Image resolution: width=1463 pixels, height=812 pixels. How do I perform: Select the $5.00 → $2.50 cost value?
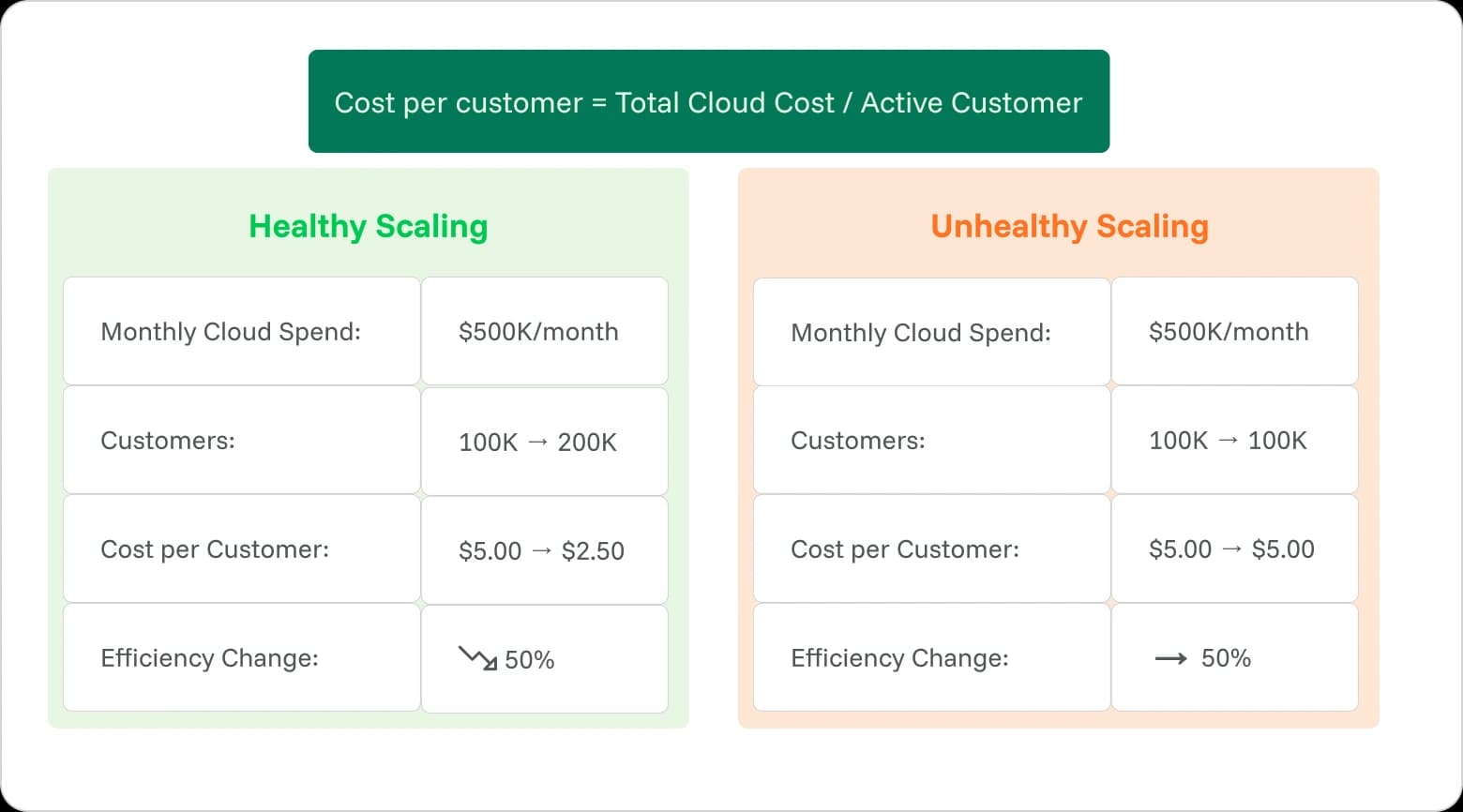coord(541,551)
